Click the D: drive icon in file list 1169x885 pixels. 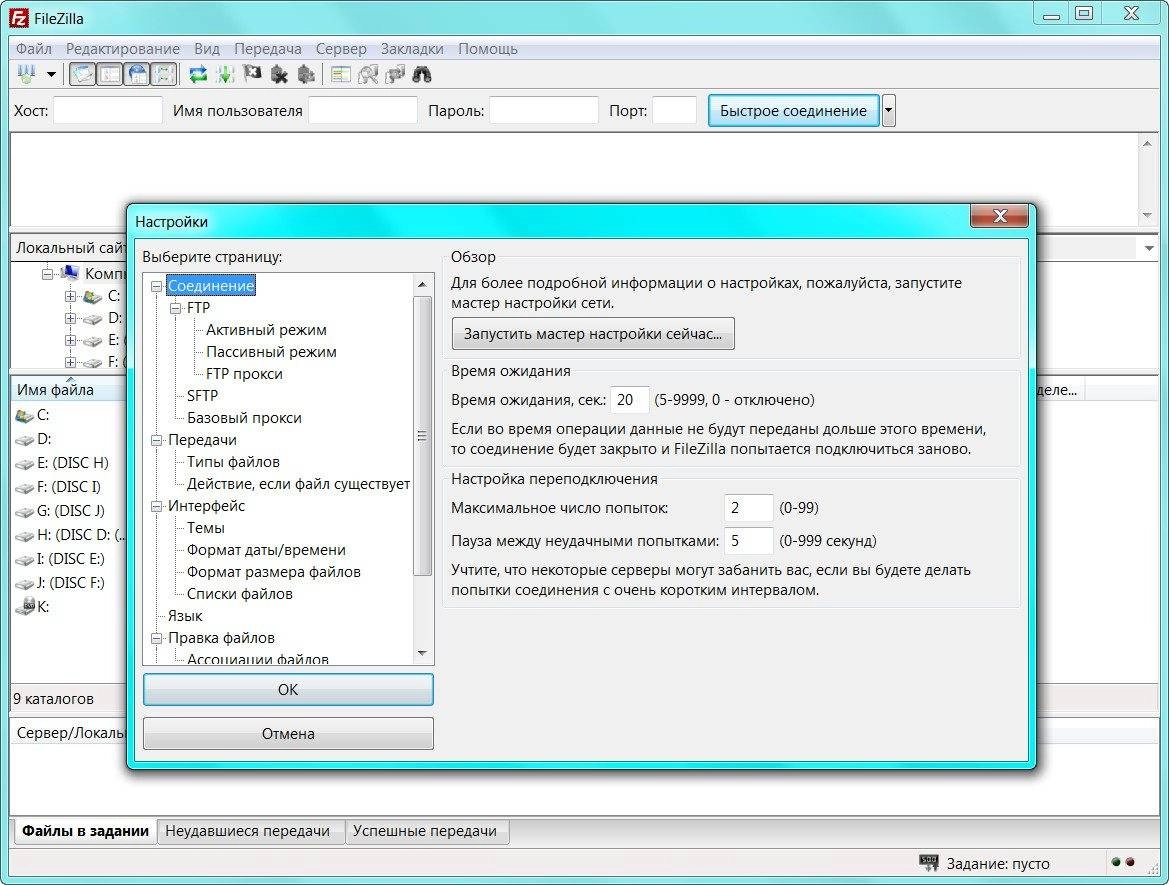pyautogui.click(x=24, y=439)
